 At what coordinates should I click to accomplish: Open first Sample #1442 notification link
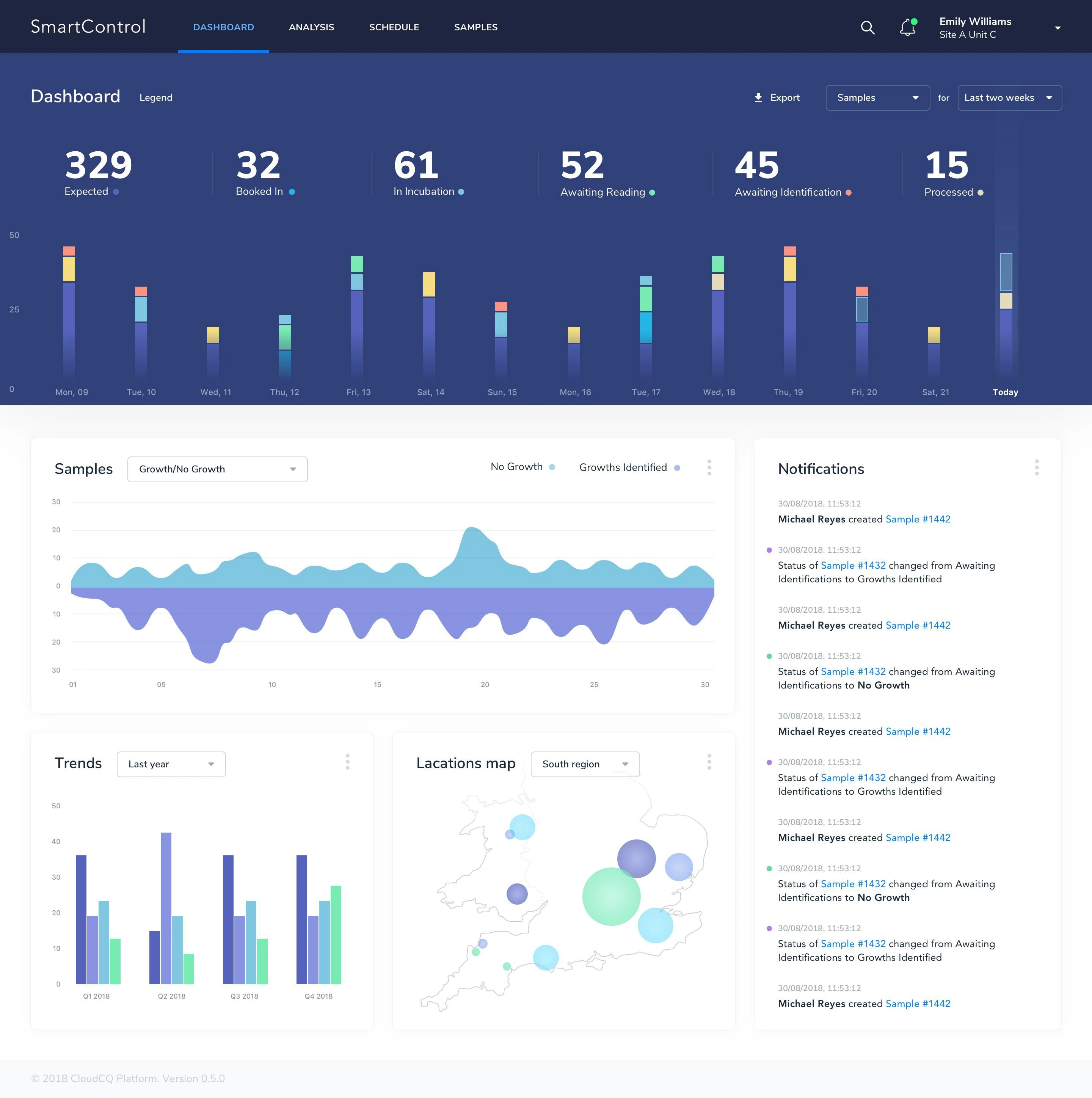coord(918,519)
